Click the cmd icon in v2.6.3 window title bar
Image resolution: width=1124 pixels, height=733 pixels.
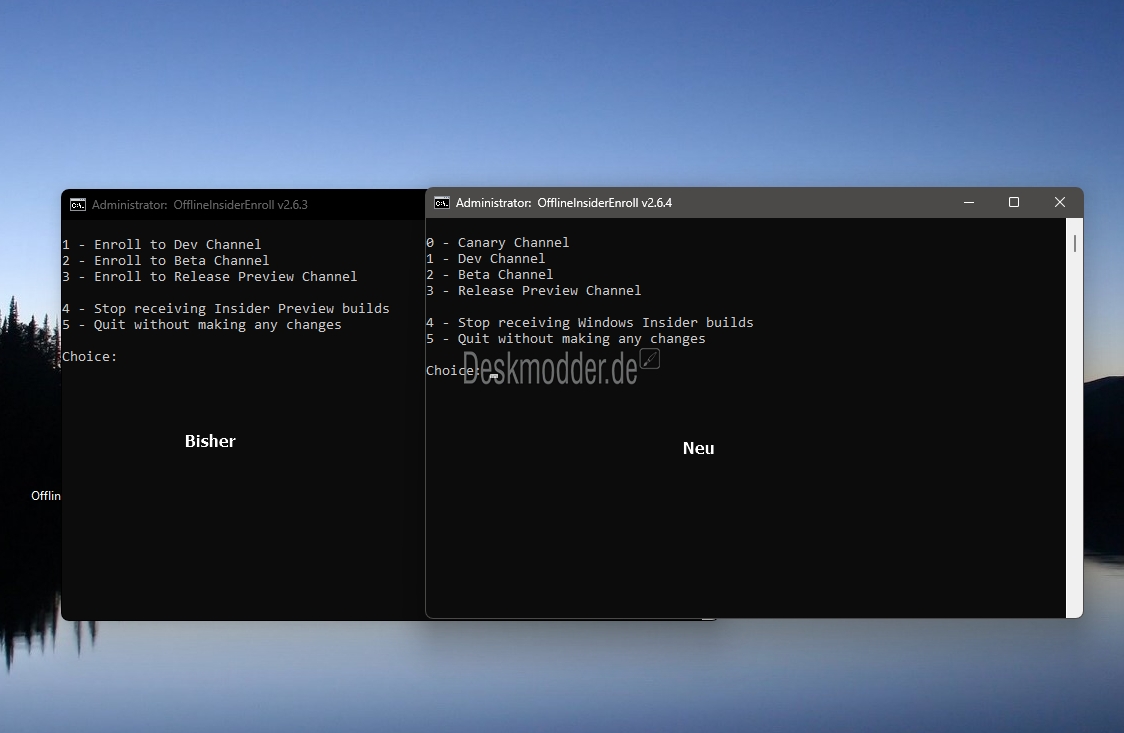pos(77,205)
